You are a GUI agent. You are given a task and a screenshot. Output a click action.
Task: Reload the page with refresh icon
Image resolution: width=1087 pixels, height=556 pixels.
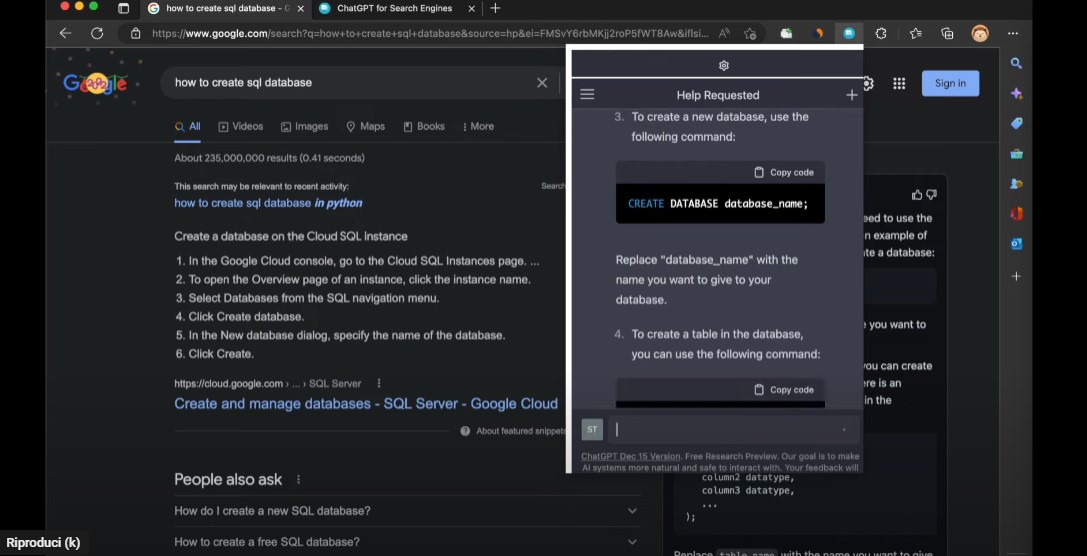(97, 33)
